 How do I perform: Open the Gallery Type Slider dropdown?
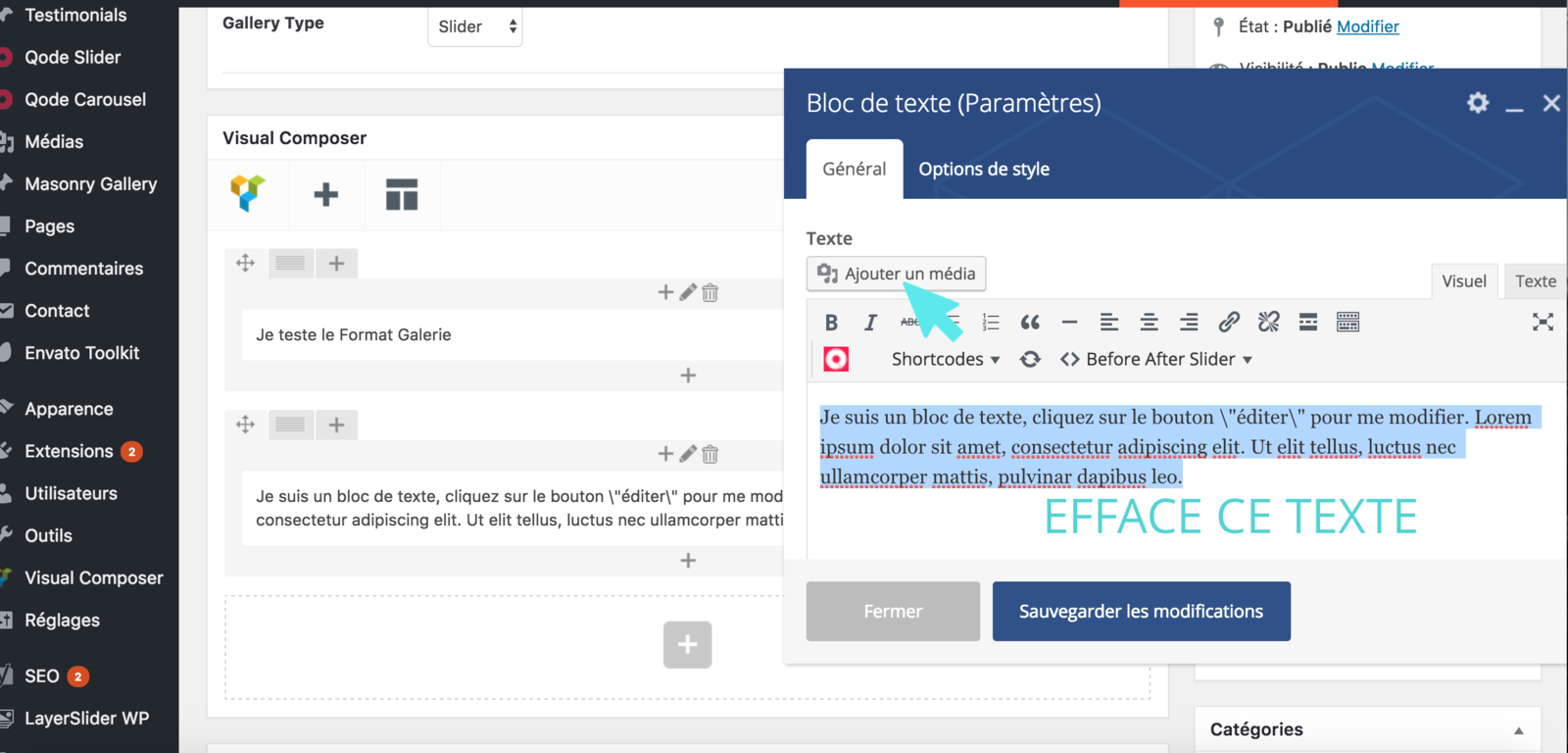pyautogui.click(x=475, y=26)
